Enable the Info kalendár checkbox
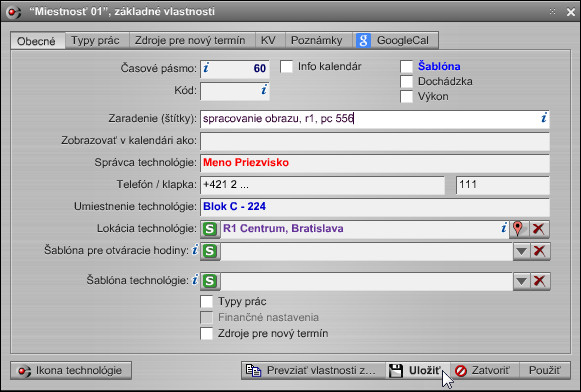Viewport: 581px width, 392px height. (286, 67)
